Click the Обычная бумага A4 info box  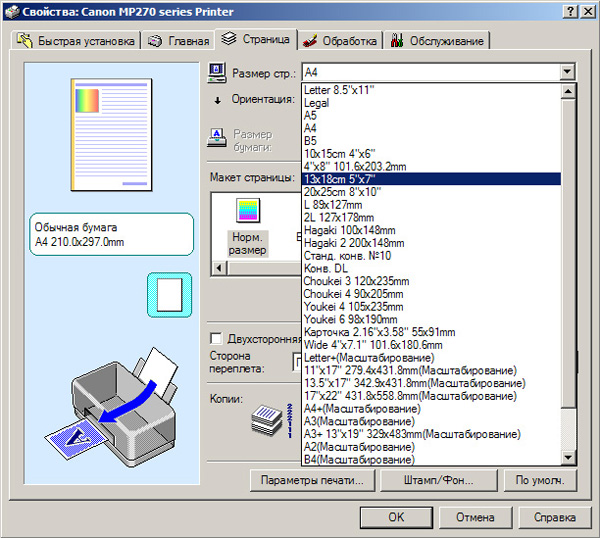(111, 234)
